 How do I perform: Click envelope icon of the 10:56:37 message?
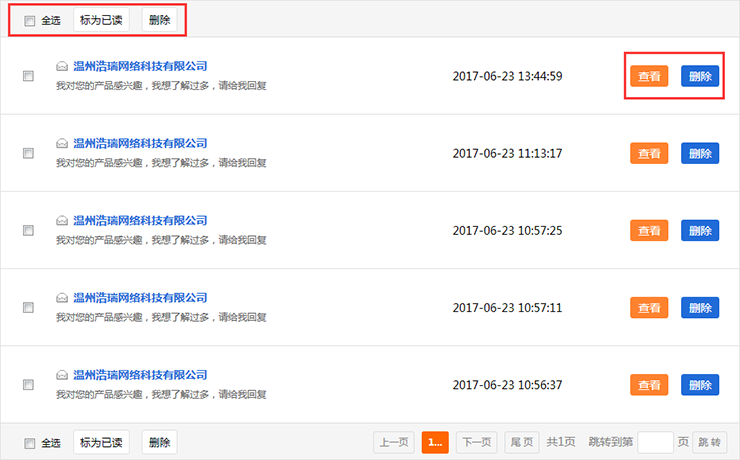tap(62, 375)
